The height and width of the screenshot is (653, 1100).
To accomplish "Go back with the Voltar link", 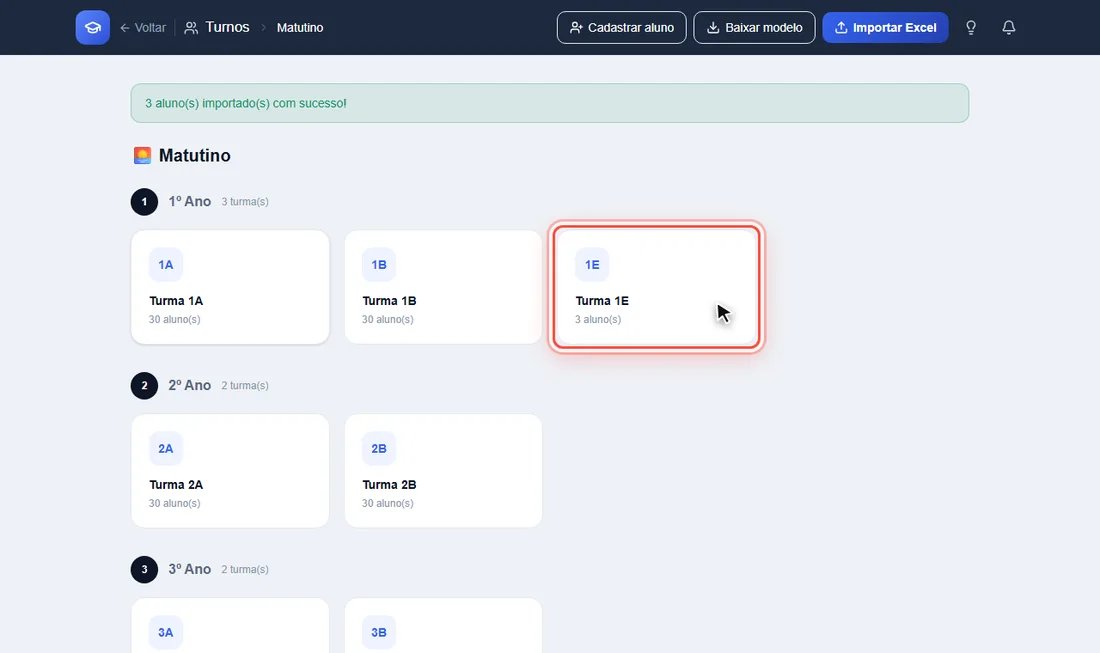I will tap(143, 27).
